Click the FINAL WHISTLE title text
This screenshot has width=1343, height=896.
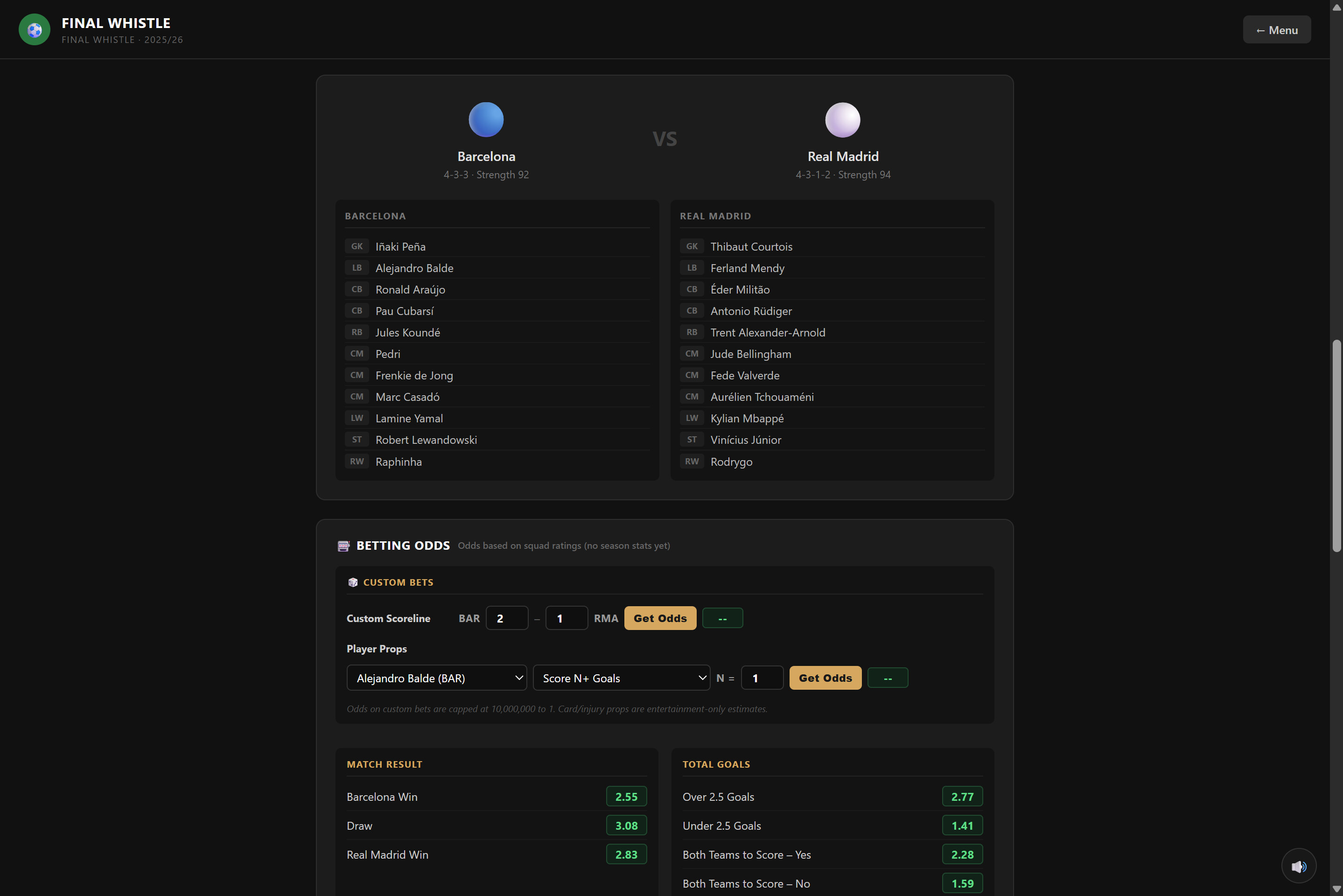116,23
